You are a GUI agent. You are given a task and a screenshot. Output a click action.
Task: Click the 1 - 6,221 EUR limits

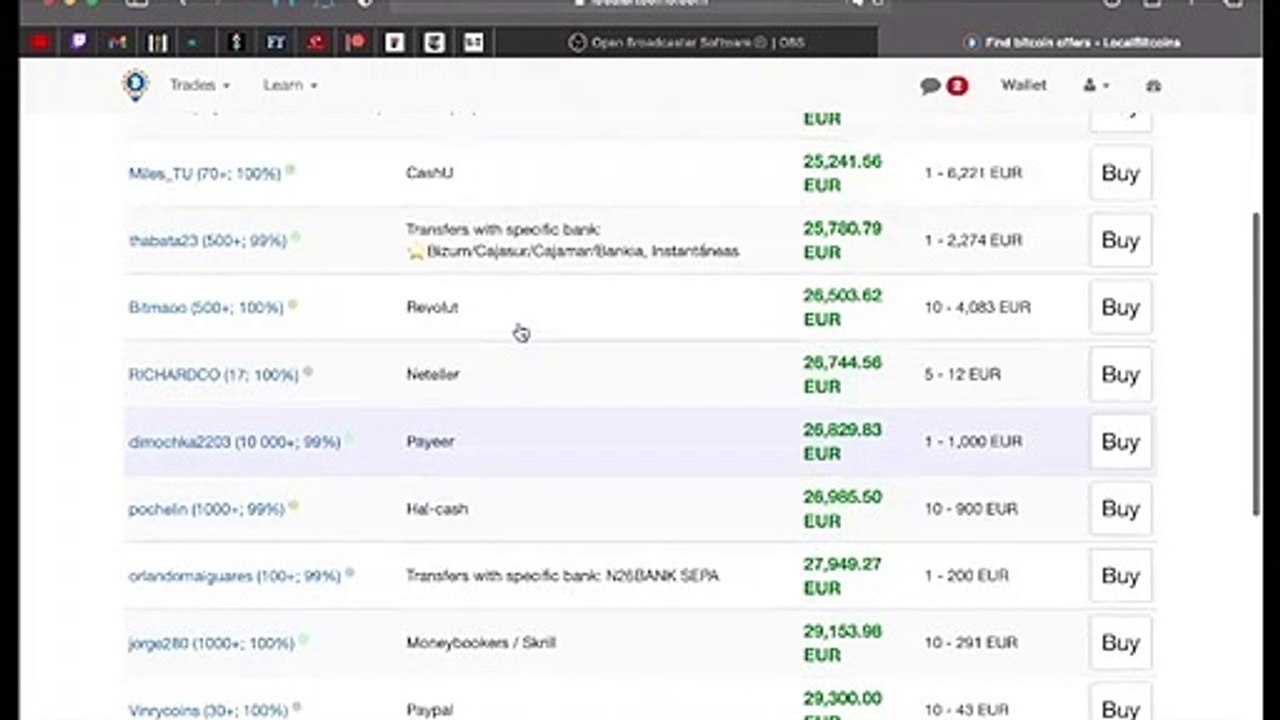click(x=973, y=173)
